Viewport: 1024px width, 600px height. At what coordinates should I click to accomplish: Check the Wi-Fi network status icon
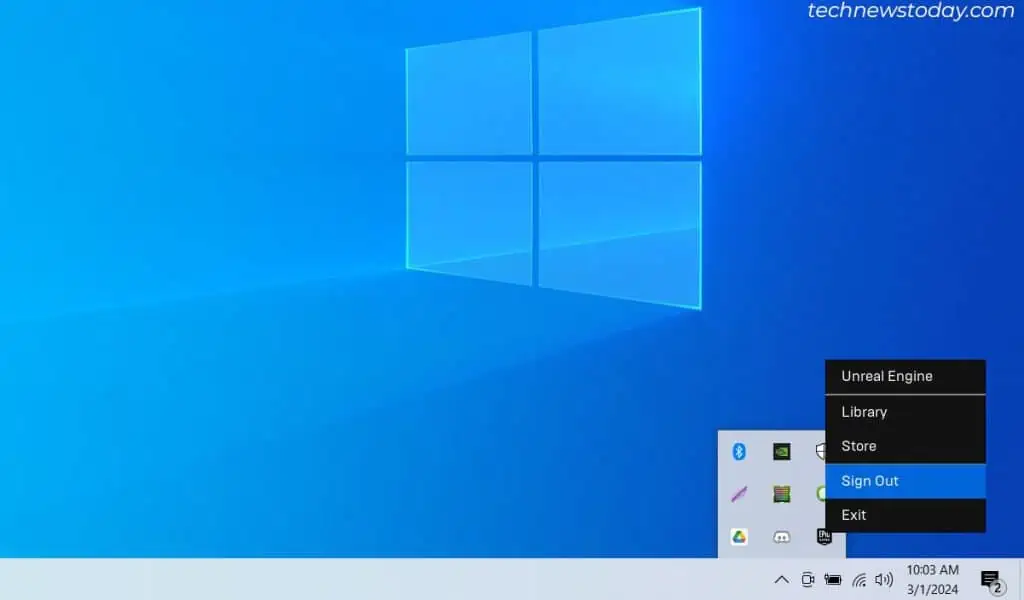point(859,579)
